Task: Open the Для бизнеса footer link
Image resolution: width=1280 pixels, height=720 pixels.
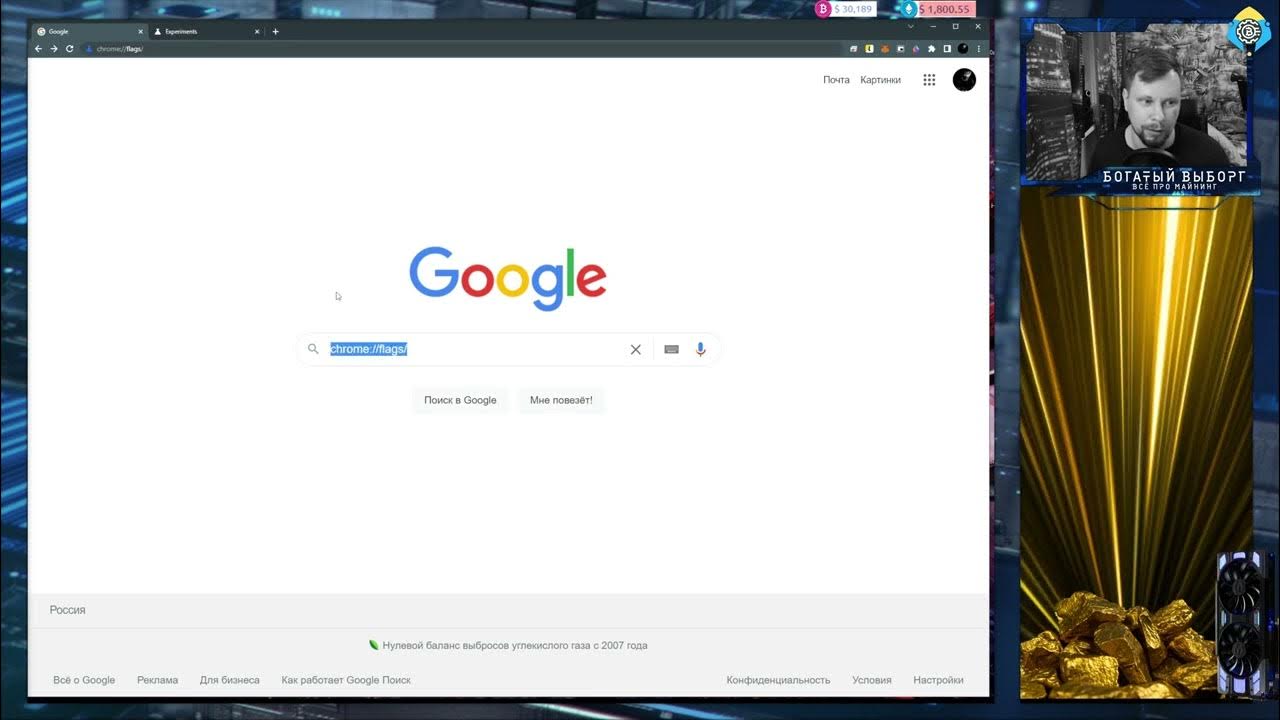Action: tap(229, 680)
